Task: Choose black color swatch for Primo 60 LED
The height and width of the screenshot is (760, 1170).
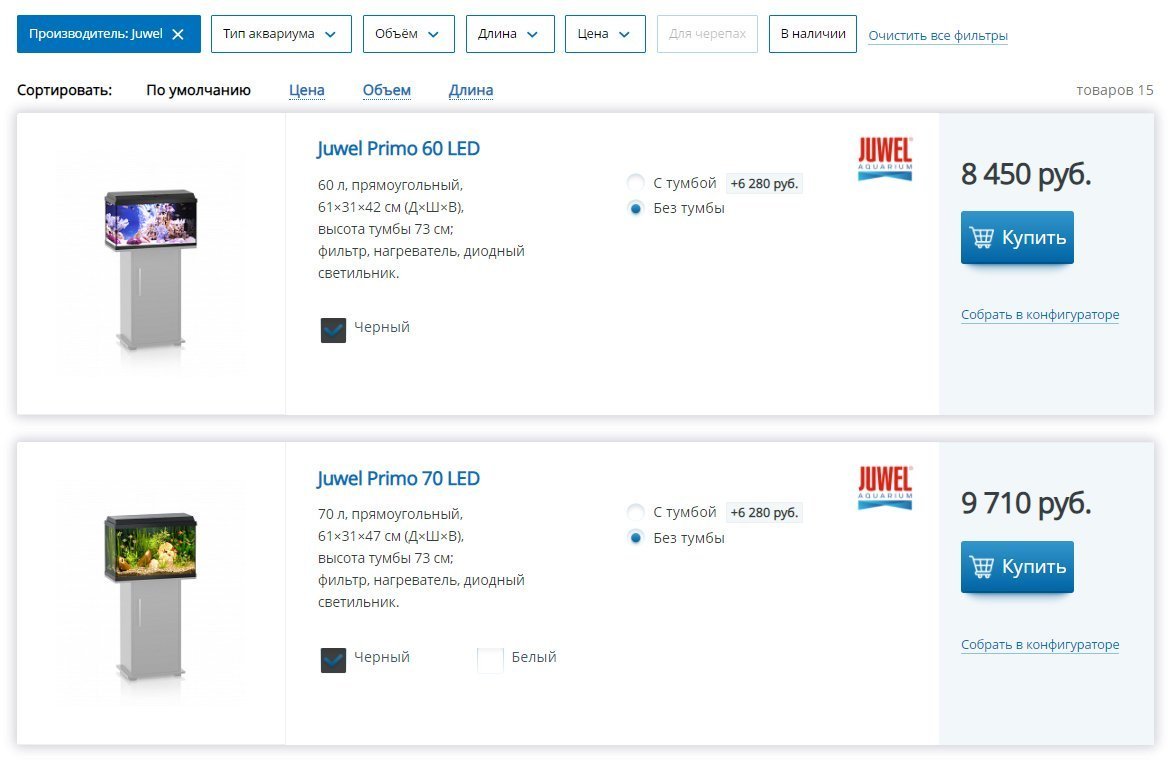Action: tap(333, 330)
